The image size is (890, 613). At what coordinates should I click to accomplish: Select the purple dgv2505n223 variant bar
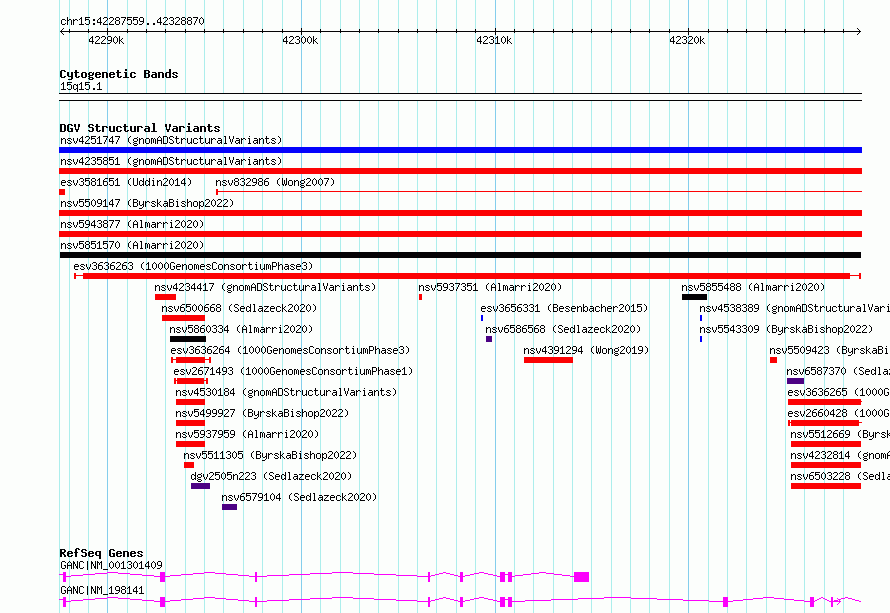coord(200,486)
